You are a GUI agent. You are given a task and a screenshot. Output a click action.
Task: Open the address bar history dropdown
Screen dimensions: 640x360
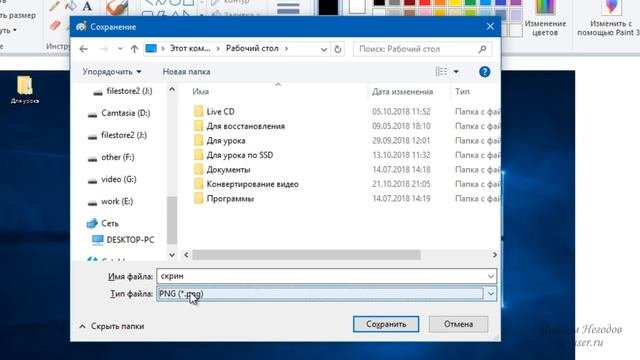click(324, 49)
